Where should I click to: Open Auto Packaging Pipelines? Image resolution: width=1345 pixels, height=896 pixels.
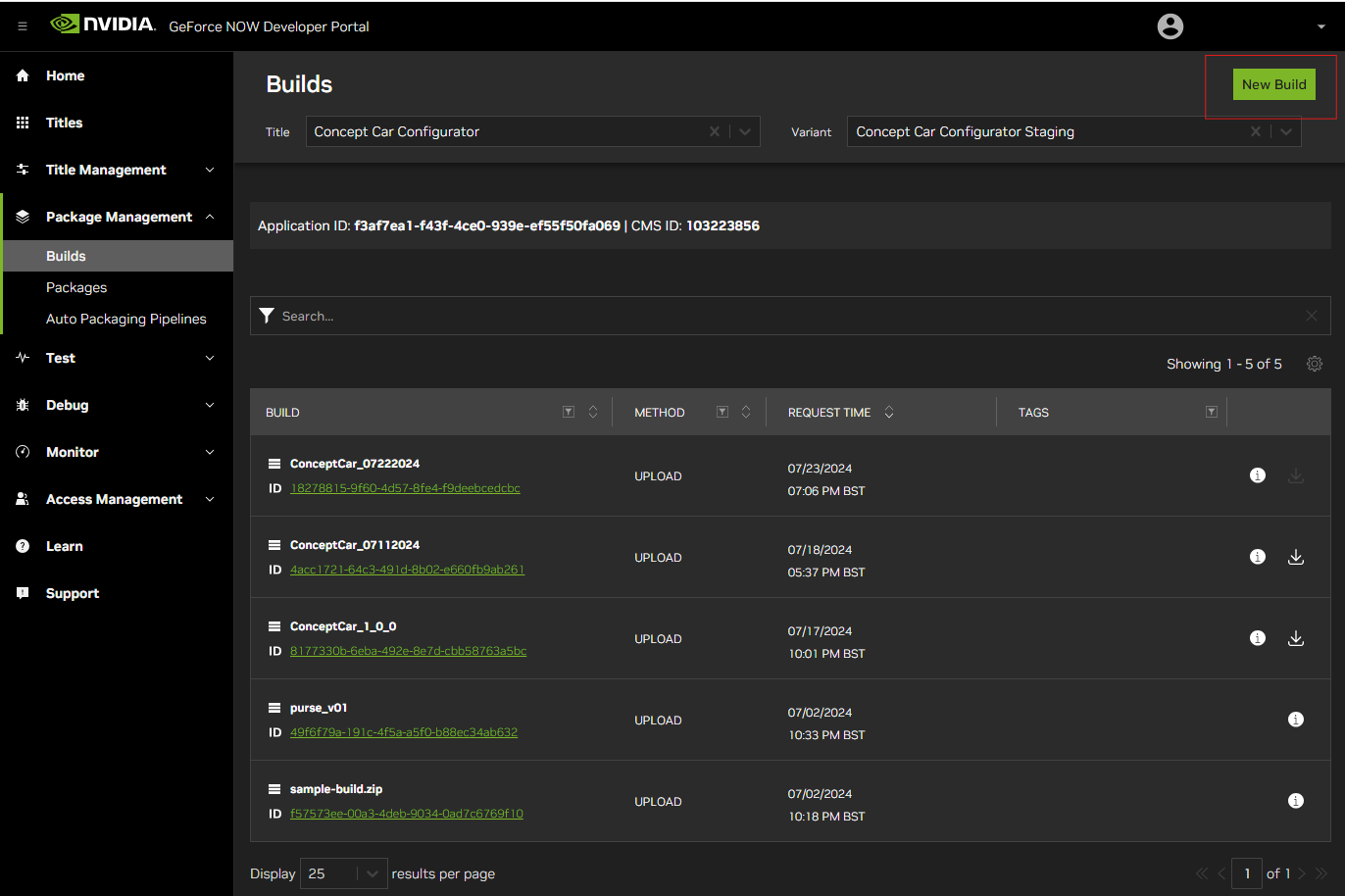pos(125,319)
